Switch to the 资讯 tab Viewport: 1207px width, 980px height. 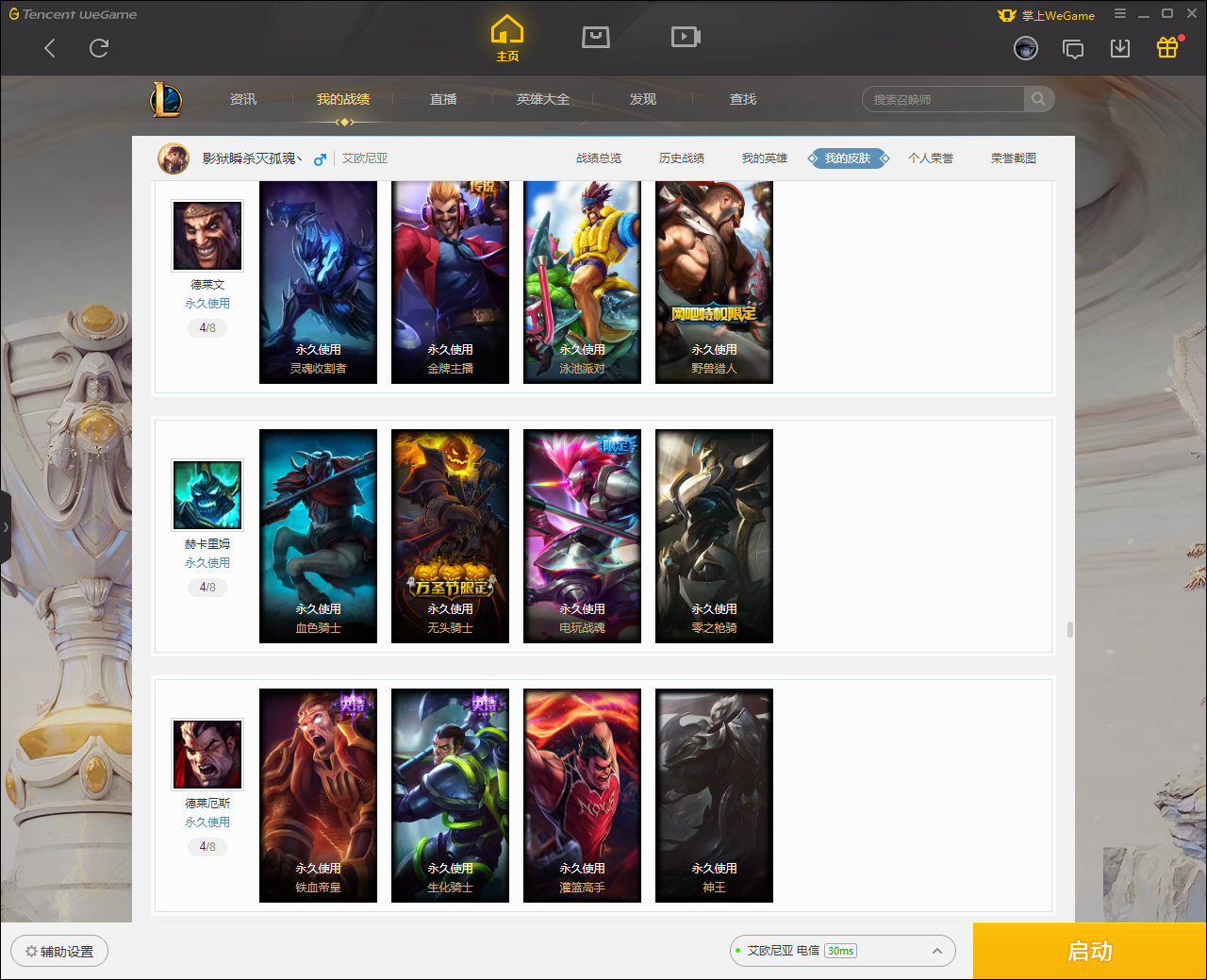pyautogui.click(x=243, y=99)
